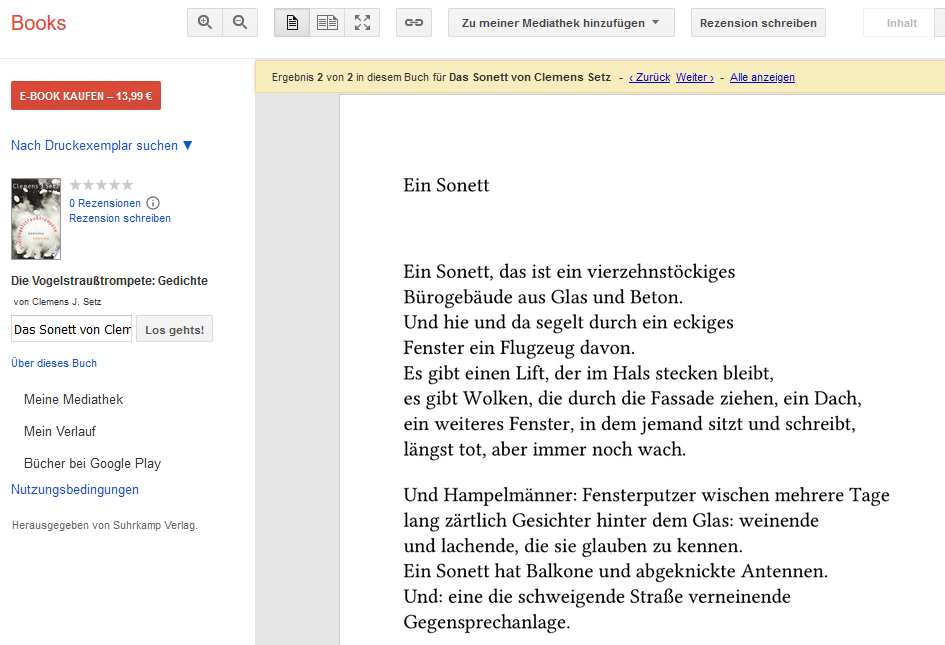Click the word 'Gegensprechanlage.' in the poem
The image size is (945, 645).
pyautogui.click(x=486, y=621)
